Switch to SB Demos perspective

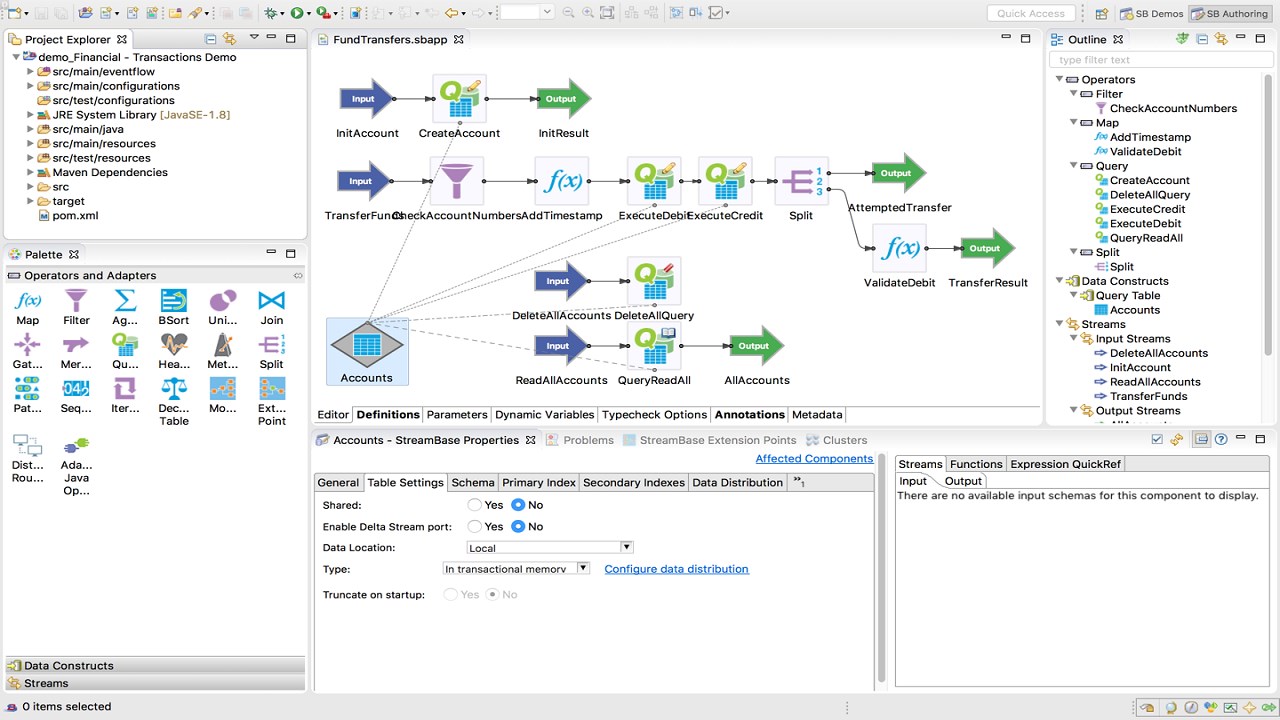pyautogui.click(x=1151, y=13)
